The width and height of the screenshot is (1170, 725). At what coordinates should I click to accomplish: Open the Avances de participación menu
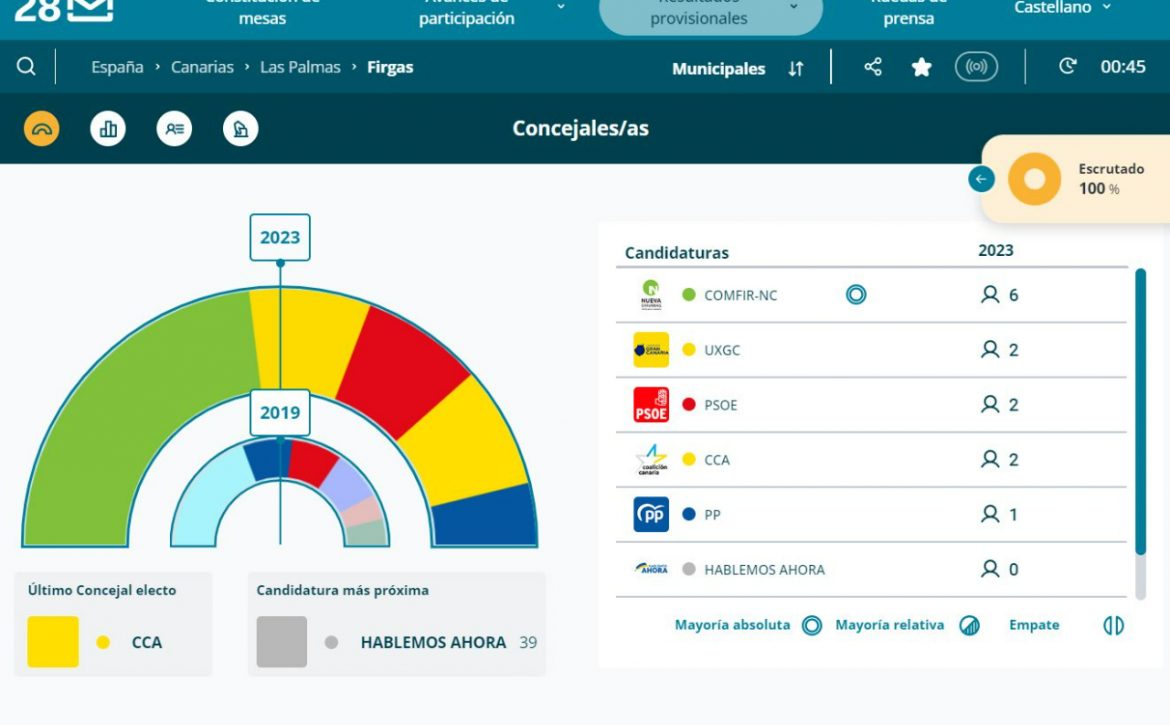[466, 10]
